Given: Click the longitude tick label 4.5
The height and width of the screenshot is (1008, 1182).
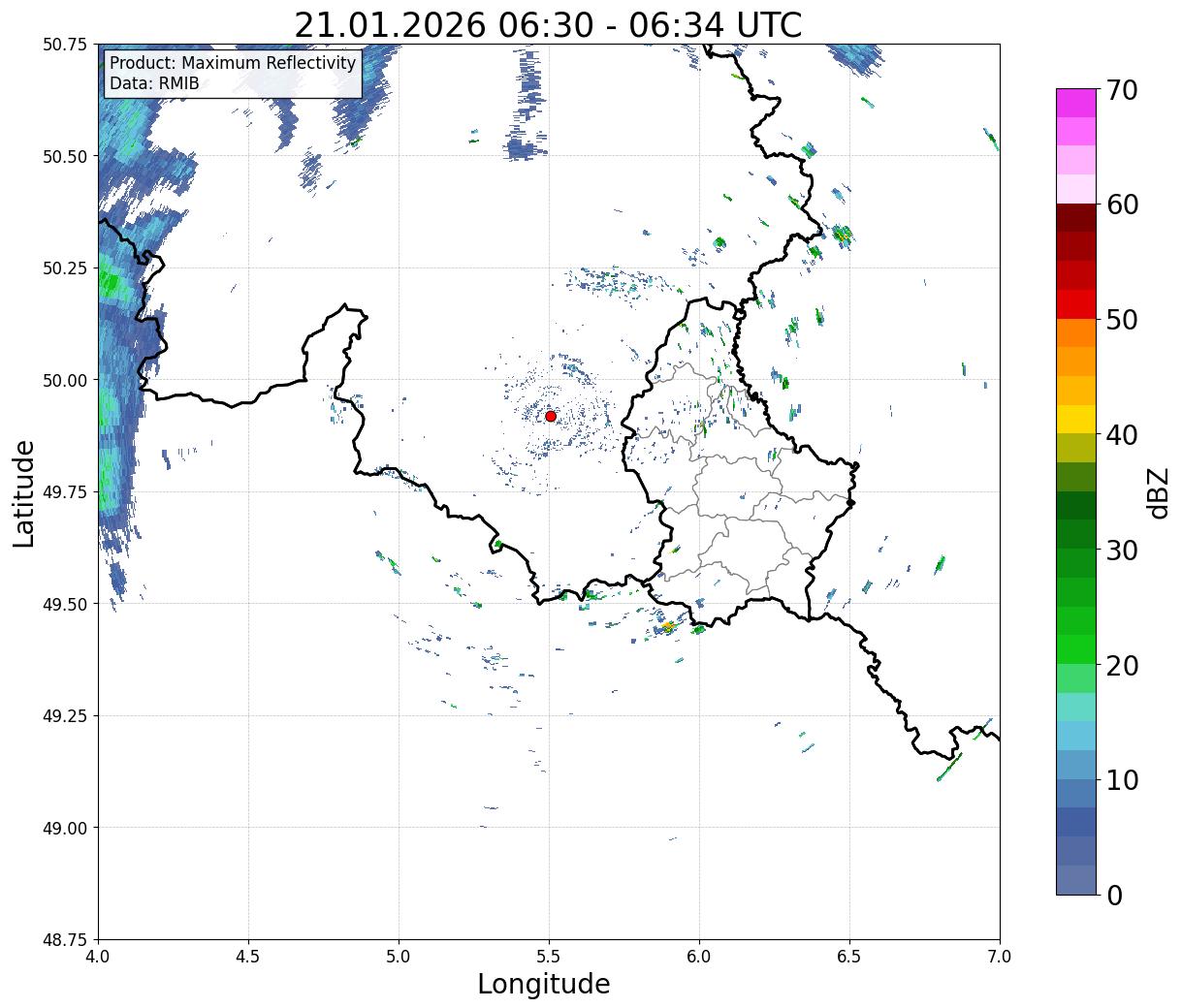Looking at the screenshot, I should [x=248, y=956].
